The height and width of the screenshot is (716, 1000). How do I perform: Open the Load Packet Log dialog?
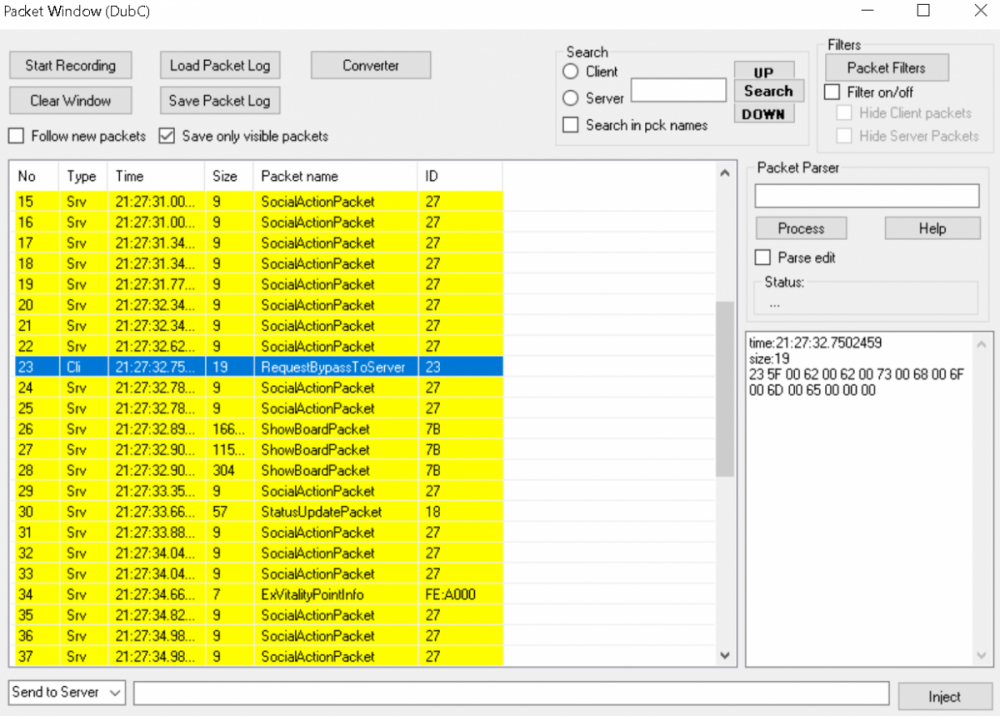coord(219,66)
